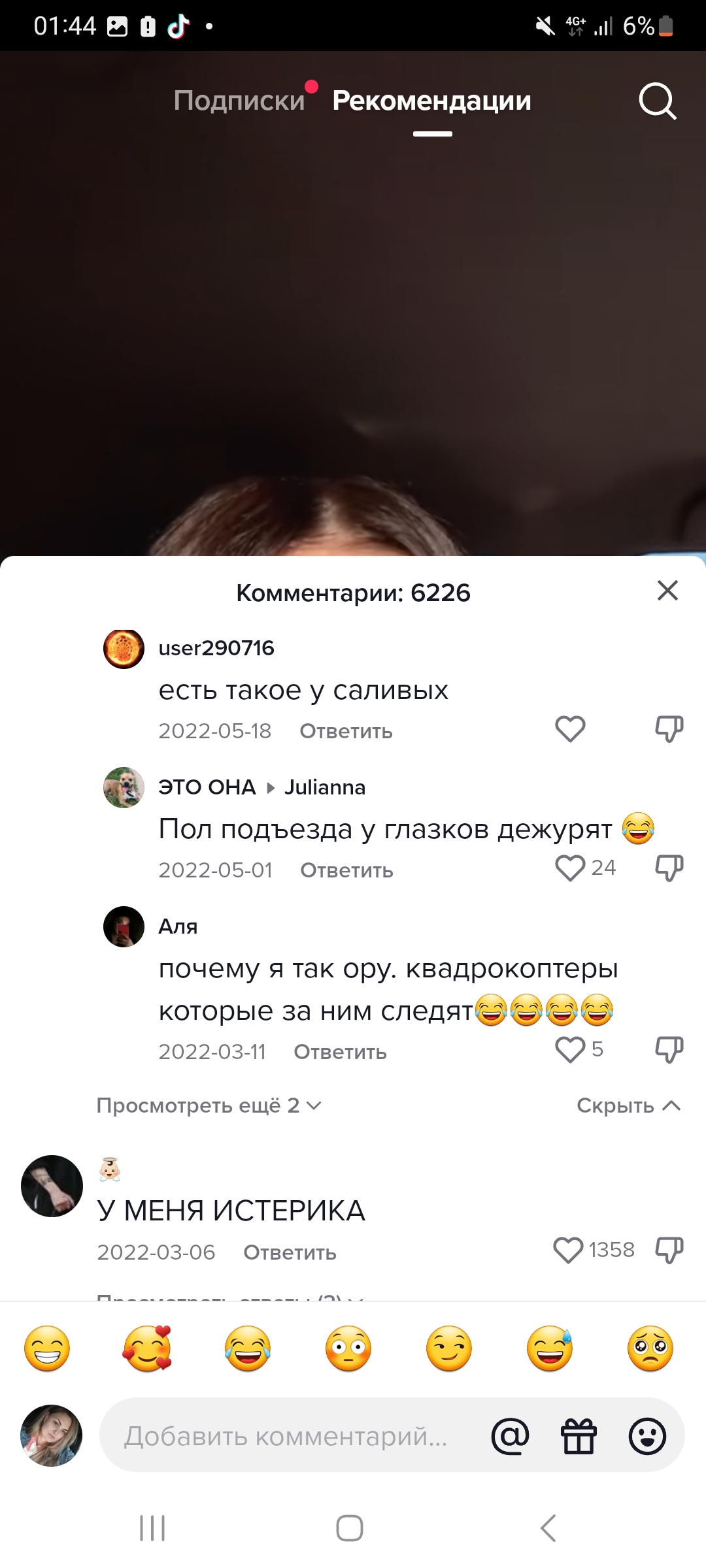Viewport: 706px width, 1568px height.
Task: Dislike Аля's comment about квадрокоптеры
Action: click(669, 1050)
